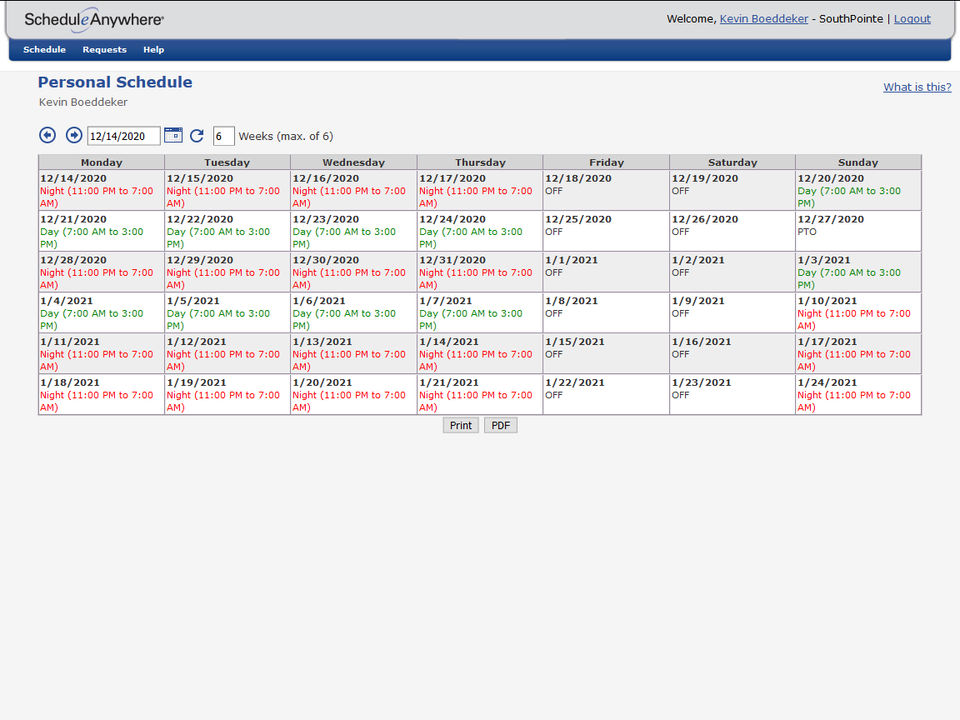Select the 1/20/2021 Night shift cell
960x720 pixels.
pyautogui.click(x=353, y=394)
